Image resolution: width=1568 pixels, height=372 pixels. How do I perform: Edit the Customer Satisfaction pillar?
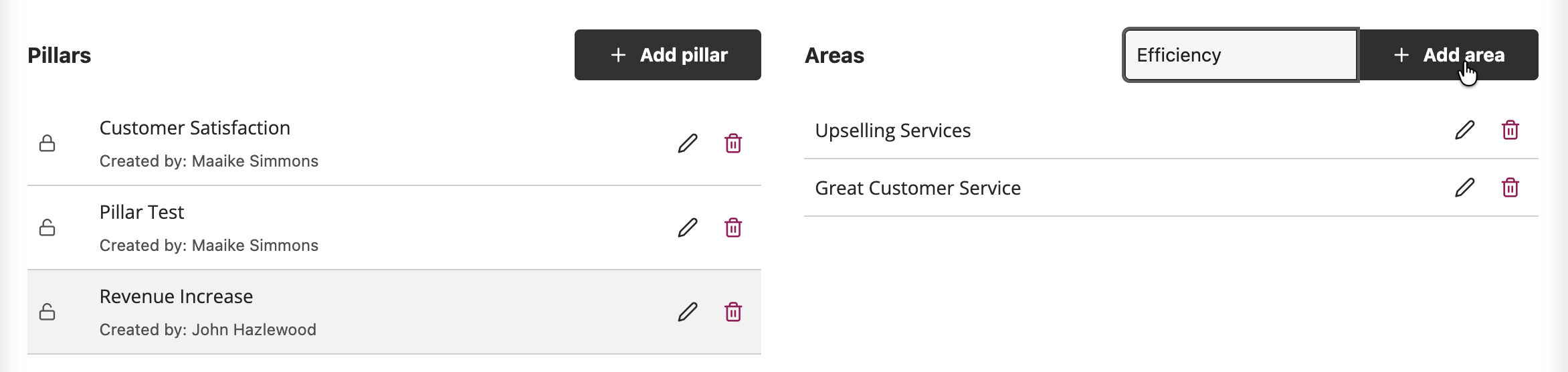pos(688,143)
